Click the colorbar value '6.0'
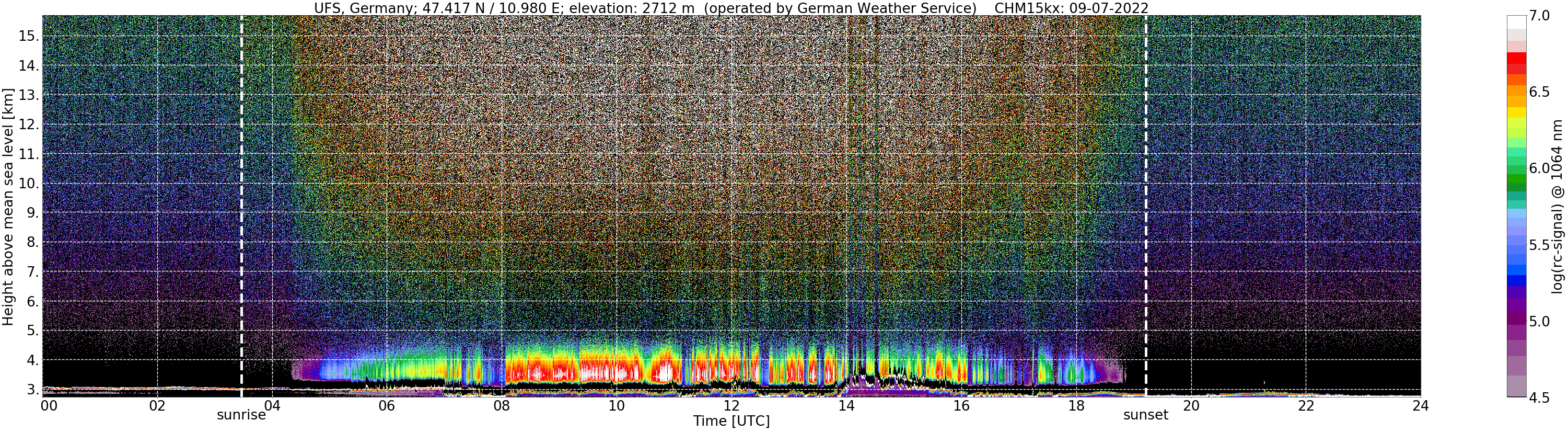Image resolution: width=1568 pixels, height=431 pixels. pyautogui.click(x=1539, y=168)
